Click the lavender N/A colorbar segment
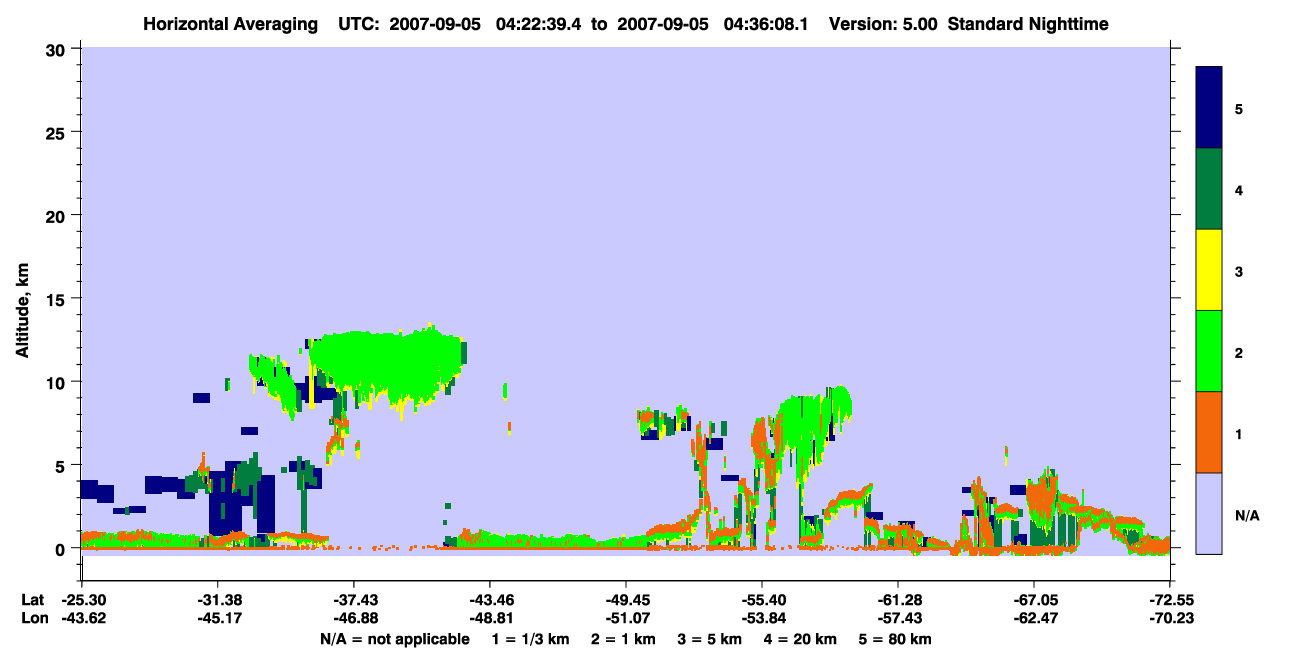Viewport: 1300px width, 667px height. tap(1209, 513)
